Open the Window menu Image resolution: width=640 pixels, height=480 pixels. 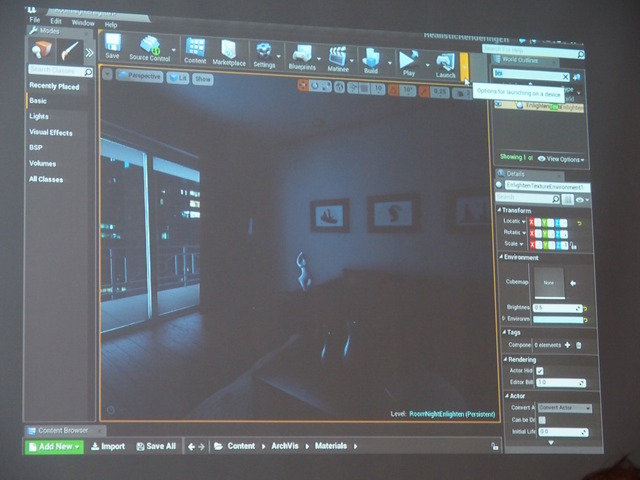pyautogui.click(x=83, y=22)
